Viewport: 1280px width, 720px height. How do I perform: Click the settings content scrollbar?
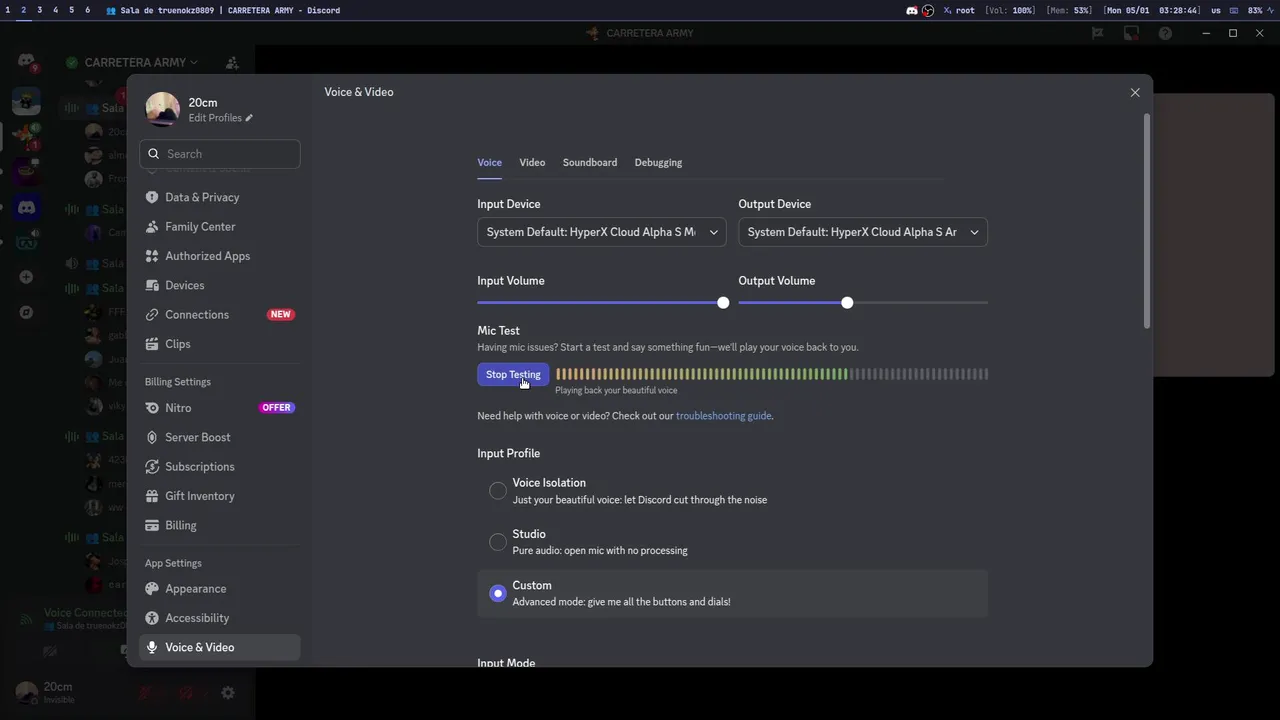click(x=1147, y=221)
